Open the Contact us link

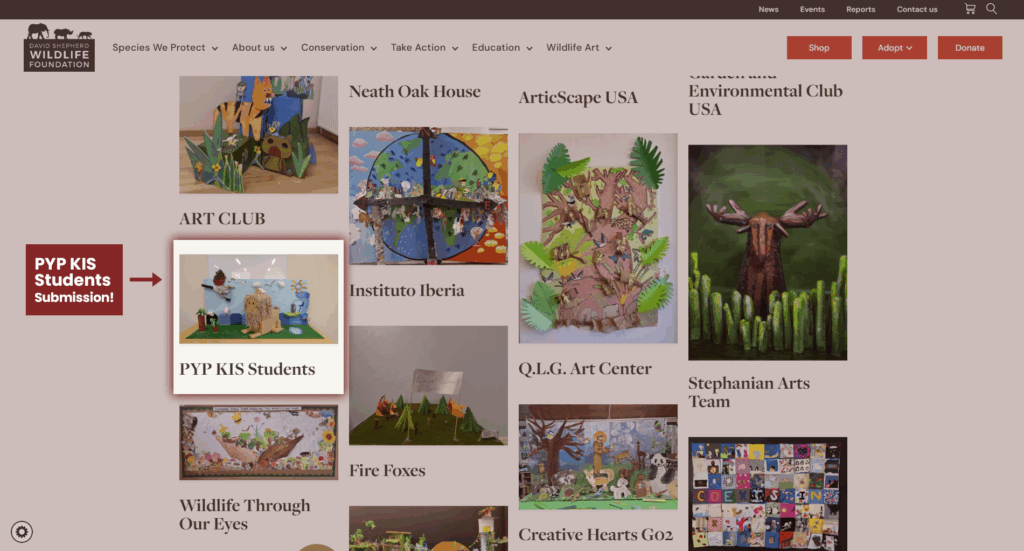917,9
